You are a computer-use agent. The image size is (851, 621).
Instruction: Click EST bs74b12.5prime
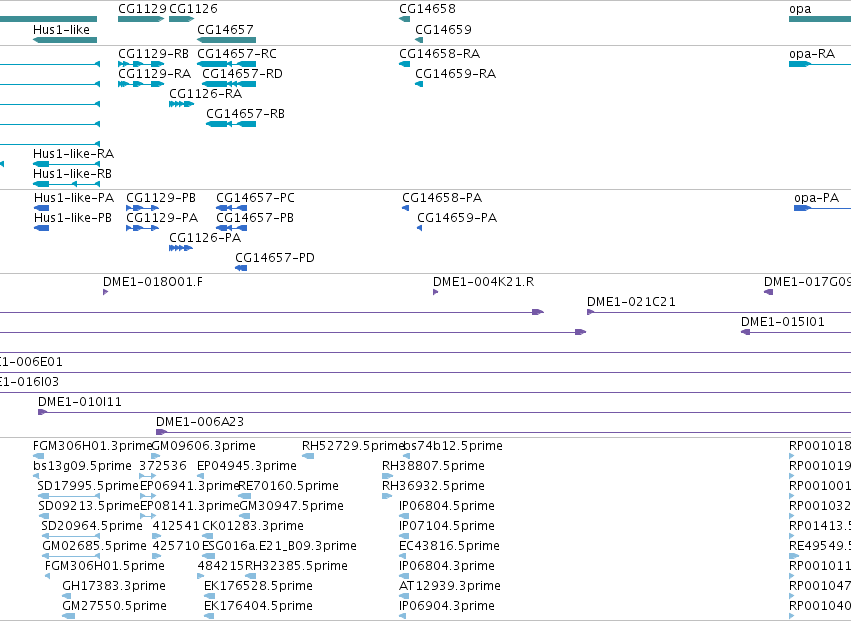coord(453,446)
